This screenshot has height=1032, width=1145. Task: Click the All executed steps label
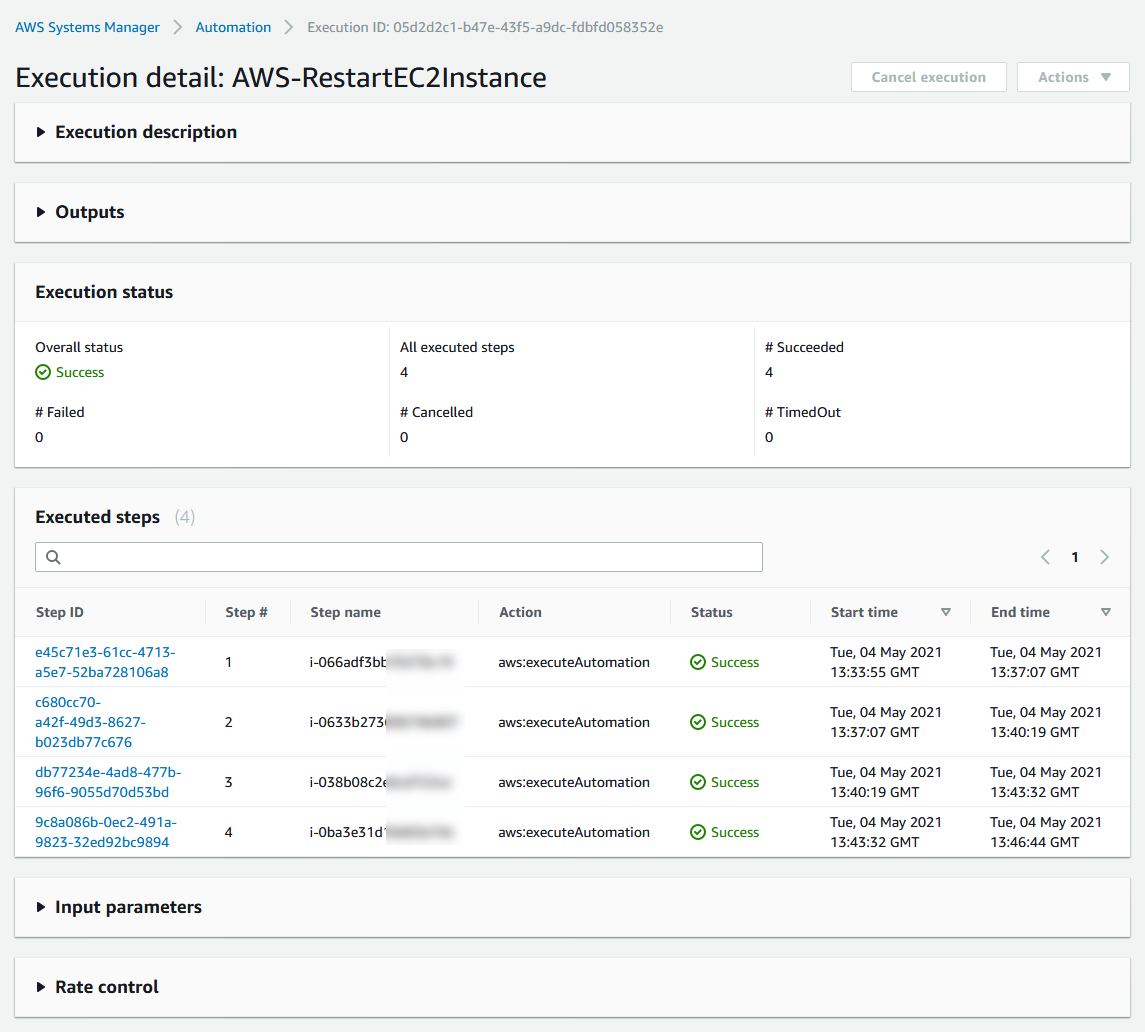tap(457, 348)
